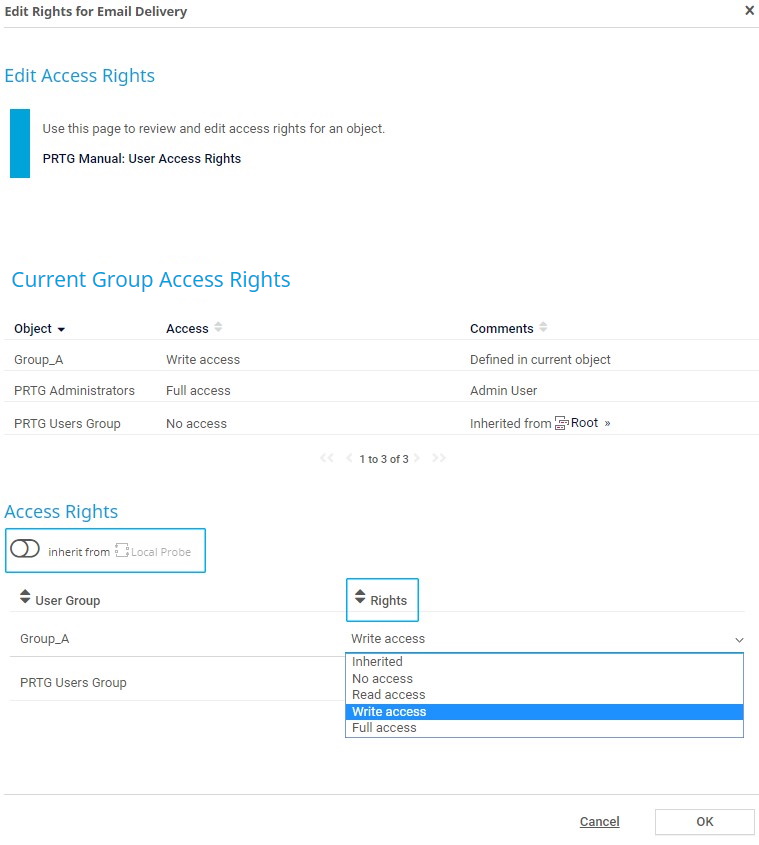The image size is (759, 845).
Task: Close the Edit Rights dialog with X
Action: point(749,11)
